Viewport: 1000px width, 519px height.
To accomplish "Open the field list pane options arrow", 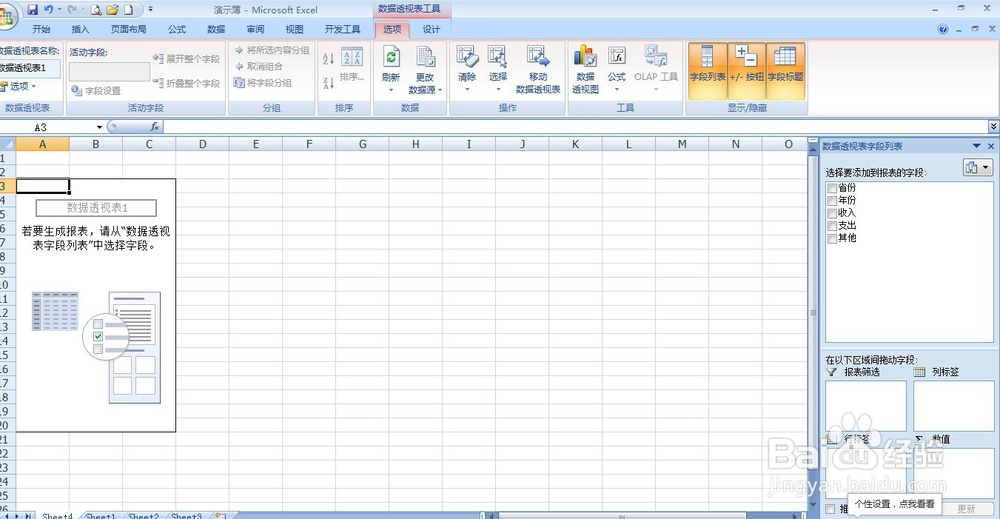I will click(x=976, y=146).
